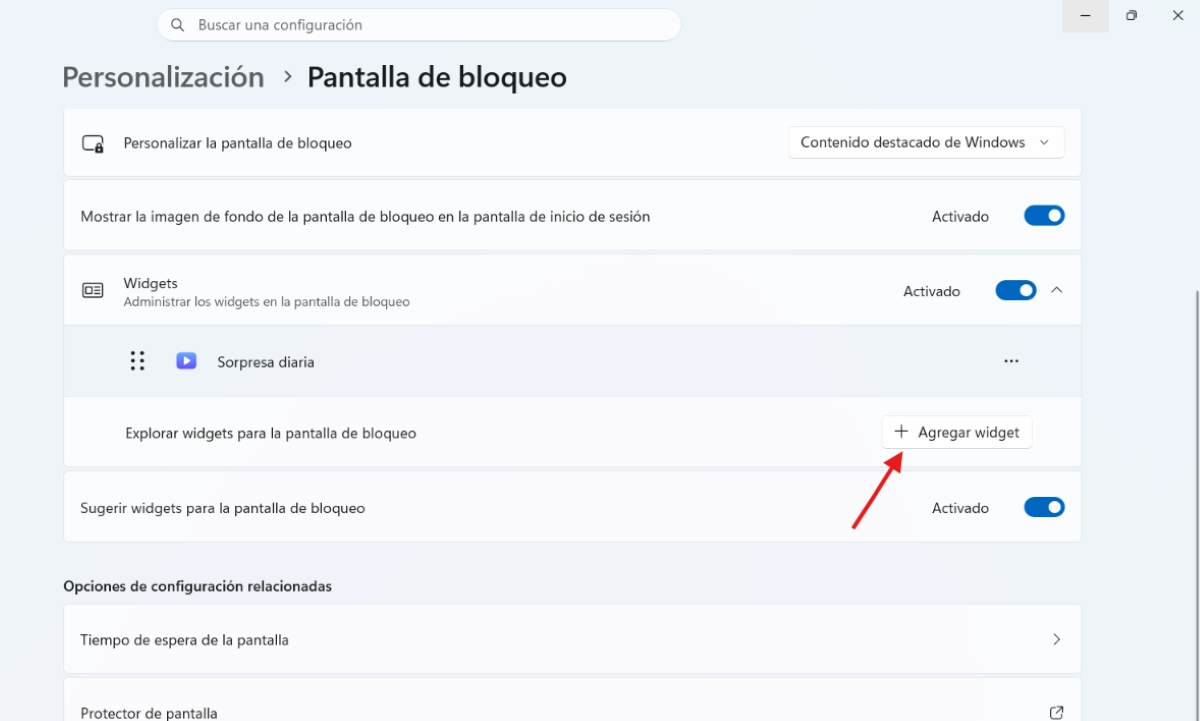Click Explorar widgets para la pantalla de bloqueo text
The image size is (1200, 721).
271,434
